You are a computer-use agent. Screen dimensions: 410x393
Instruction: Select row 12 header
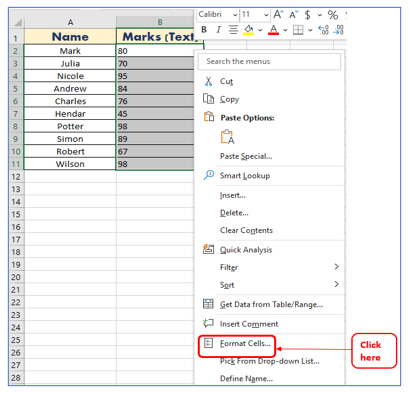[x=16, y=177]
